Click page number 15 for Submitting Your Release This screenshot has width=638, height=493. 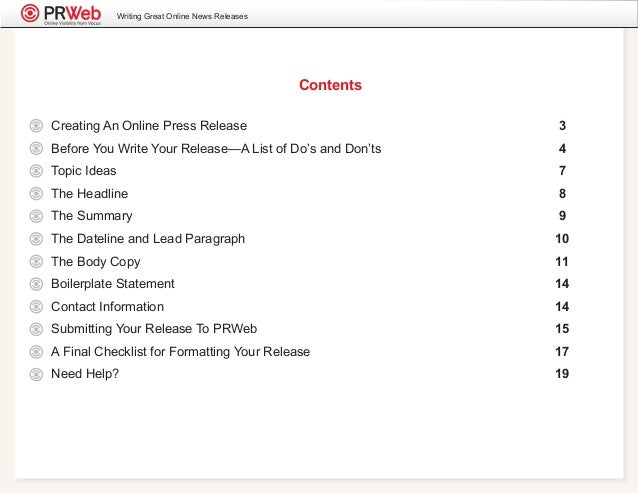(562, 329)
